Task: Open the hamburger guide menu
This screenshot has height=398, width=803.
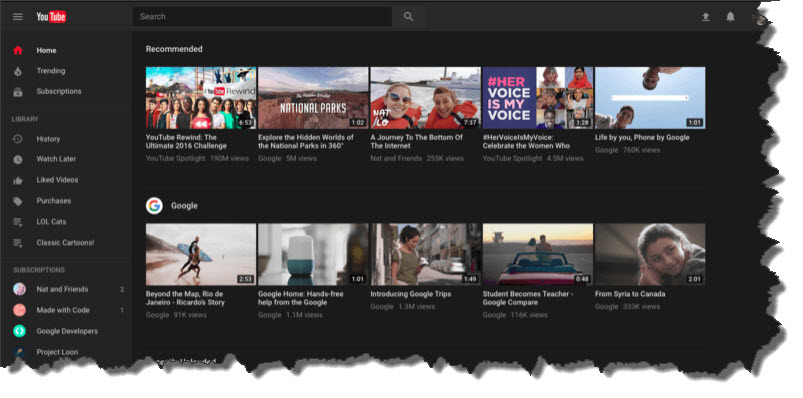Action: [x=18, y=16]
